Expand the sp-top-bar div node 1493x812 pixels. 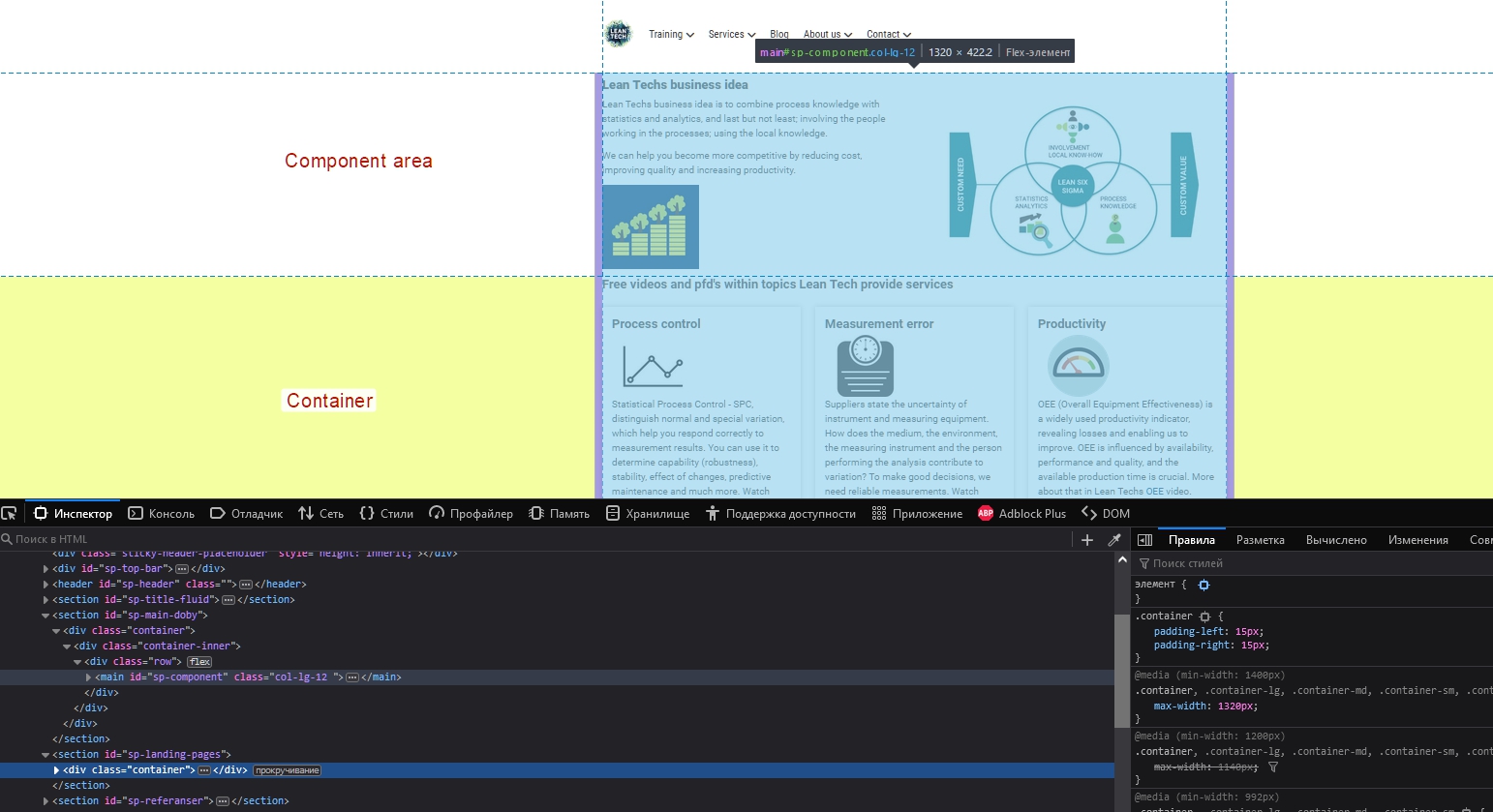pos(46,569)
